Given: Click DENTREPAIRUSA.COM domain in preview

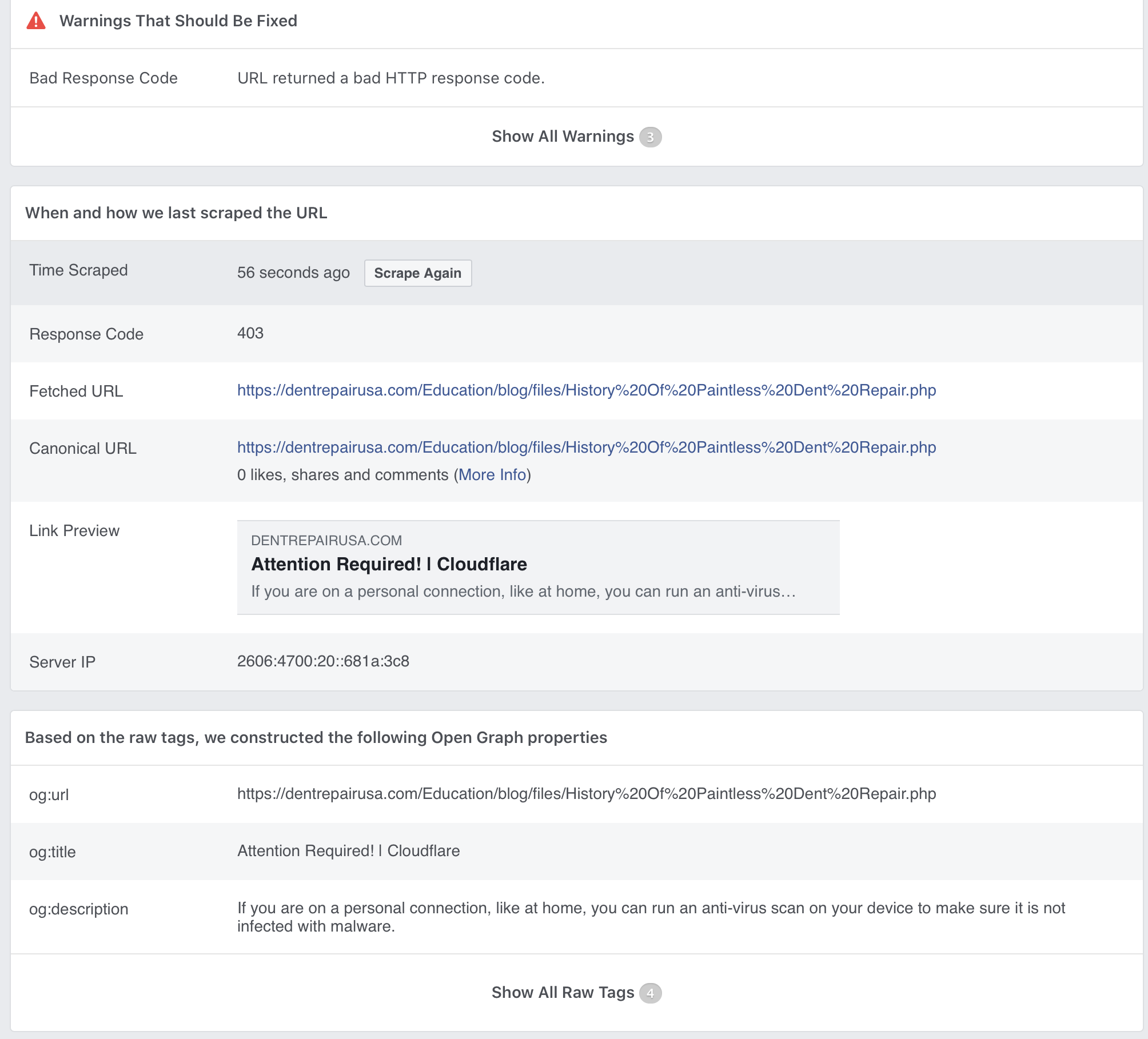Looking at the screenshot, I should [326, 541].
